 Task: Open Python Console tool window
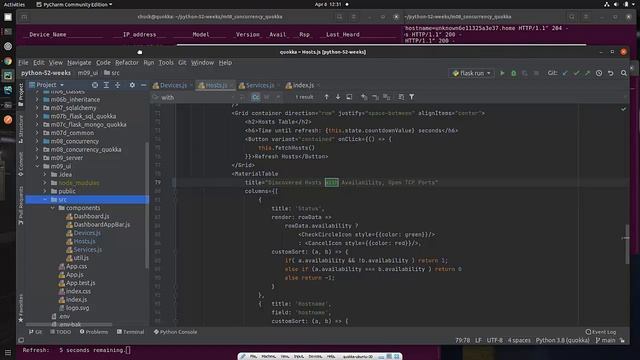click(x=176, y=332)
